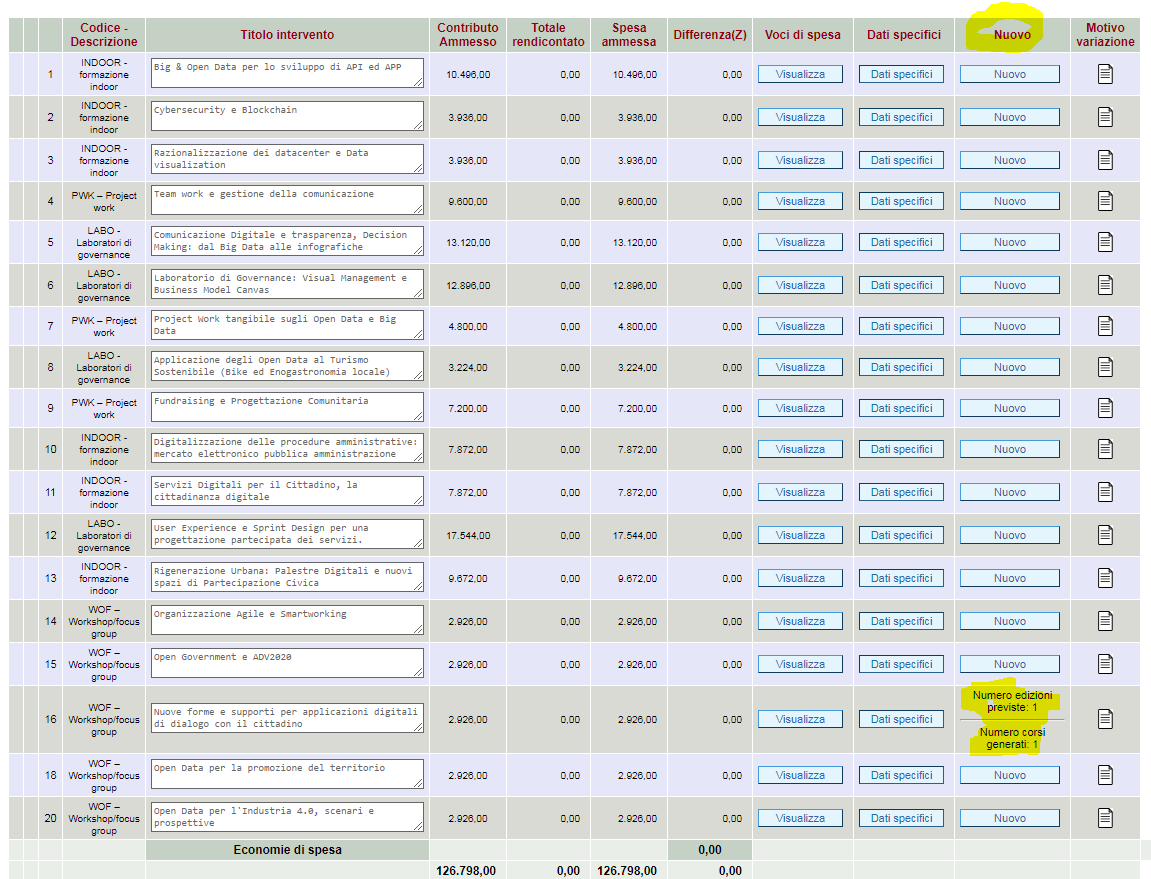Open Visualizza for Organizzazione Agile e Smartworking
The width and height of the screenshot is (1151, 879).
(x=800, y=621)
